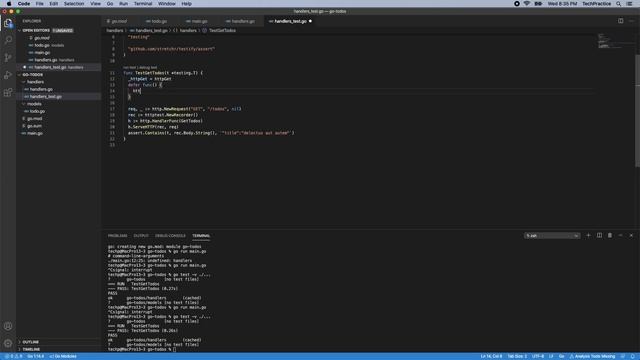Open the Terminal menu

(143, 4)
